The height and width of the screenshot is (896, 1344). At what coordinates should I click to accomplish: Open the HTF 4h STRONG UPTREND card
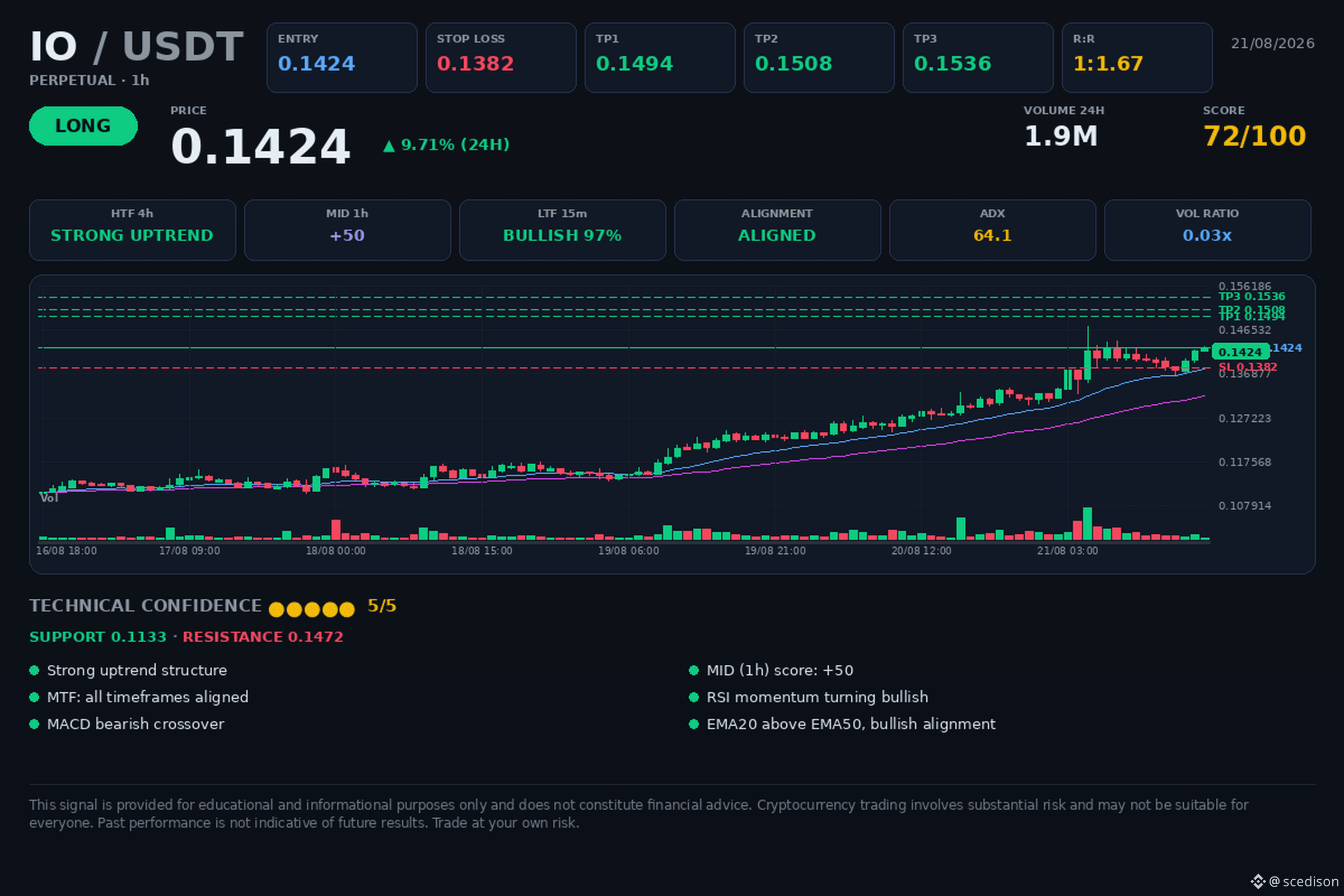pos(133,230)
